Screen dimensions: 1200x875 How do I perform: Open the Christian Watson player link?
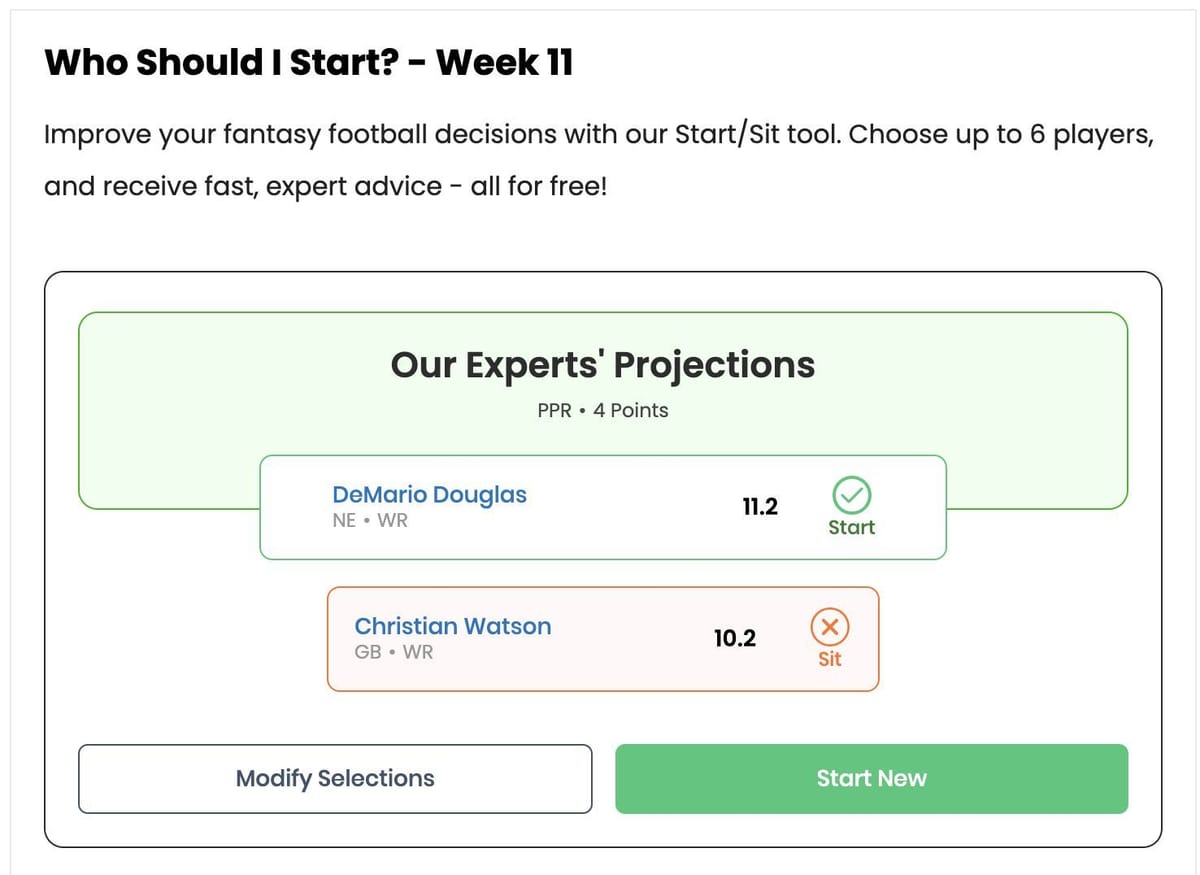[452, 626]
